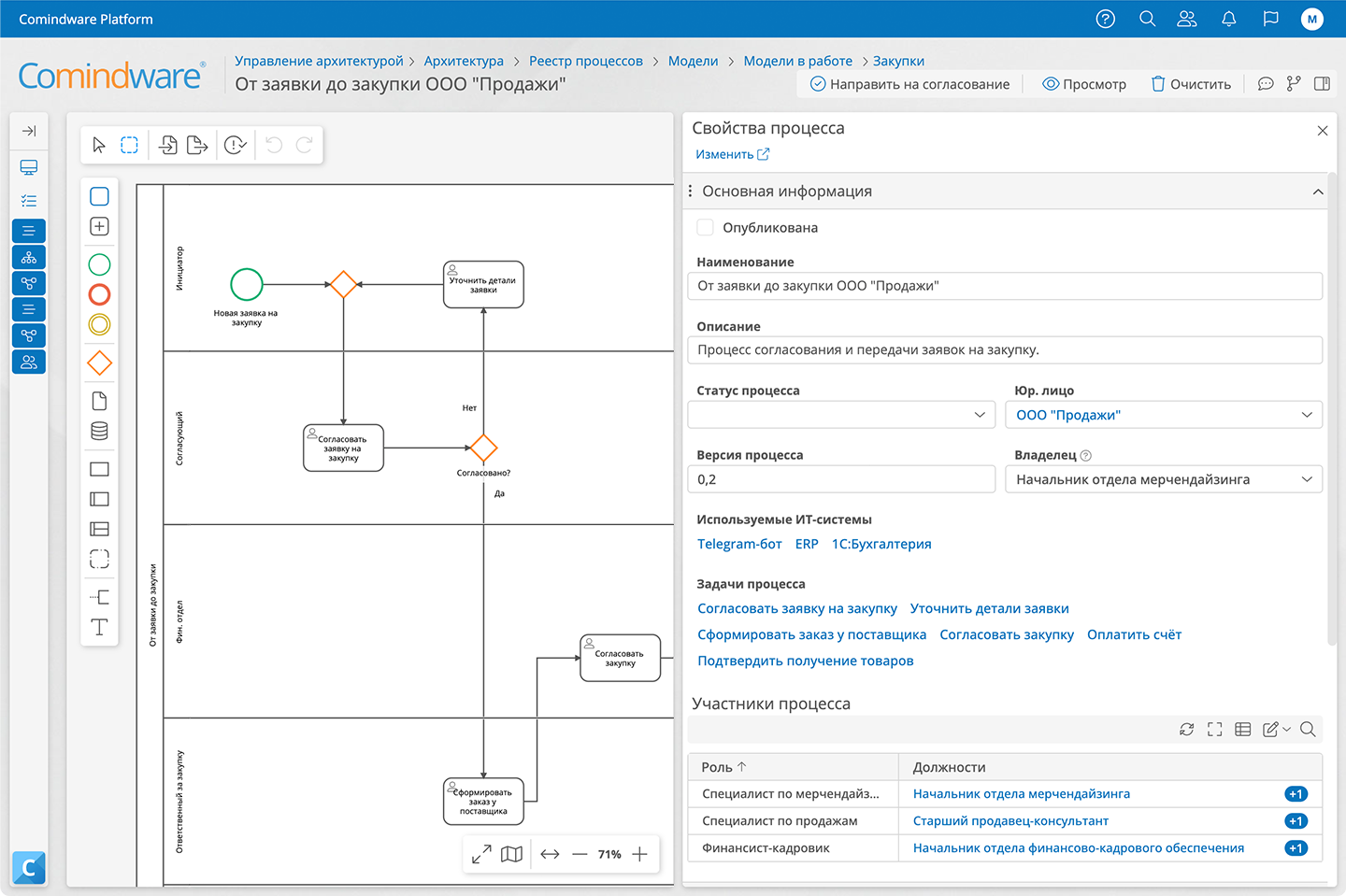
Task: Open the org chart icon in the sidebar
Action: point(29,257)
